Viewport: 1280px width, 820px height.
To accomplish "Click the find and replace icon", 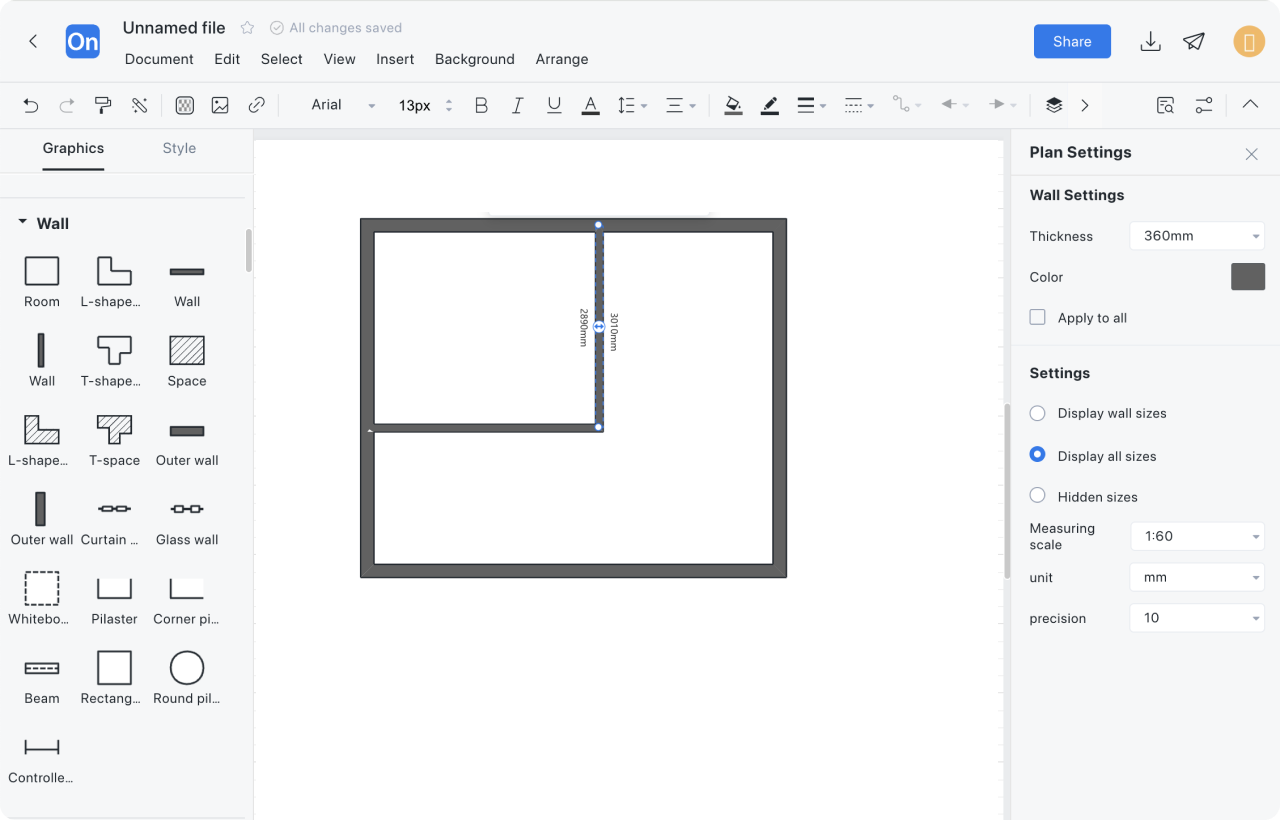I will click(1165, 105).
